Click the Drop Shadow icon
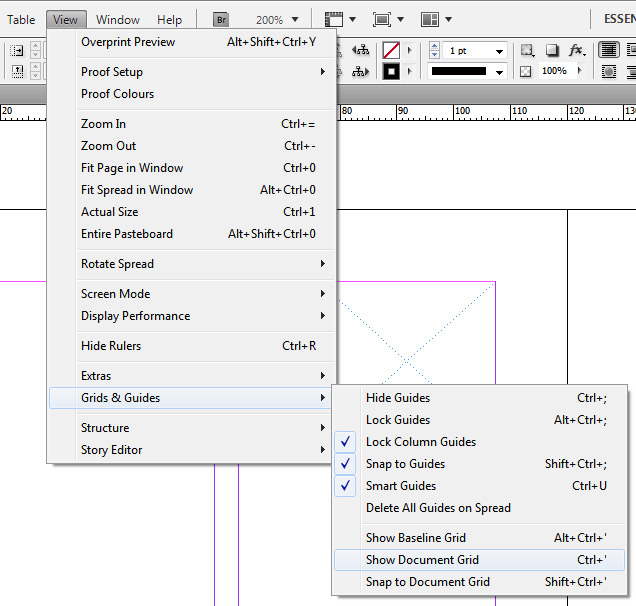This screenshot has height=606, width=636. tap(552, 50)
